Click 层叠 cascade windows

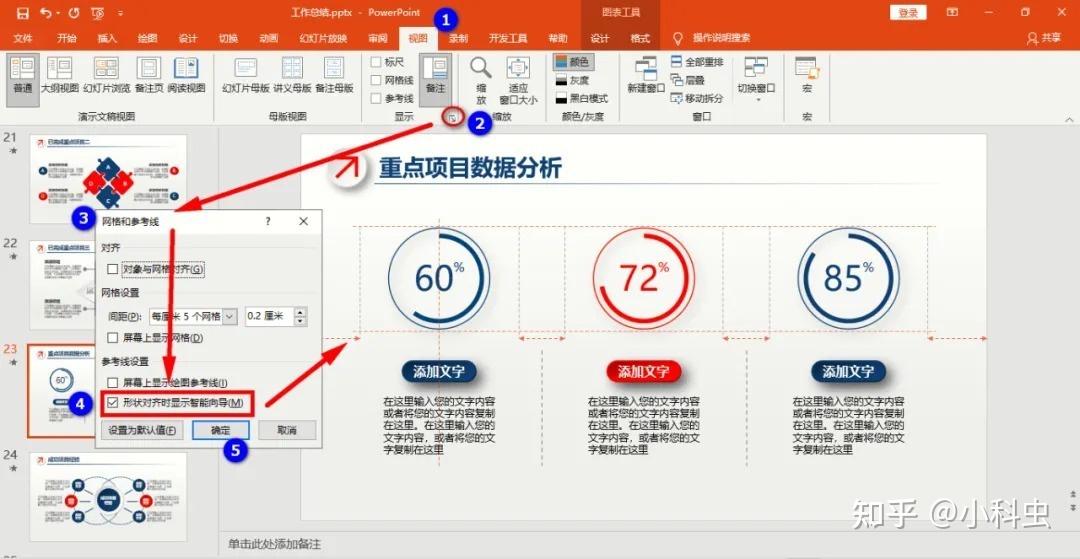(x=687, y=80)
